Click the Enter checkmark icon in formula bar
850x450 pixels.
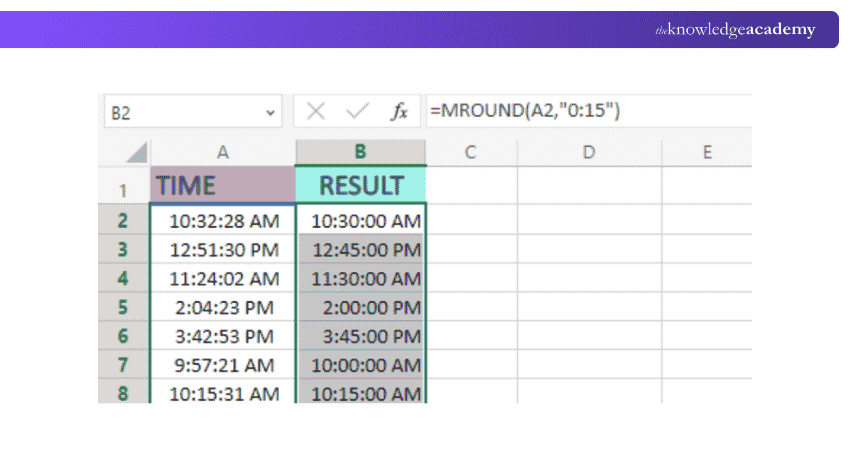coord(357,111)
